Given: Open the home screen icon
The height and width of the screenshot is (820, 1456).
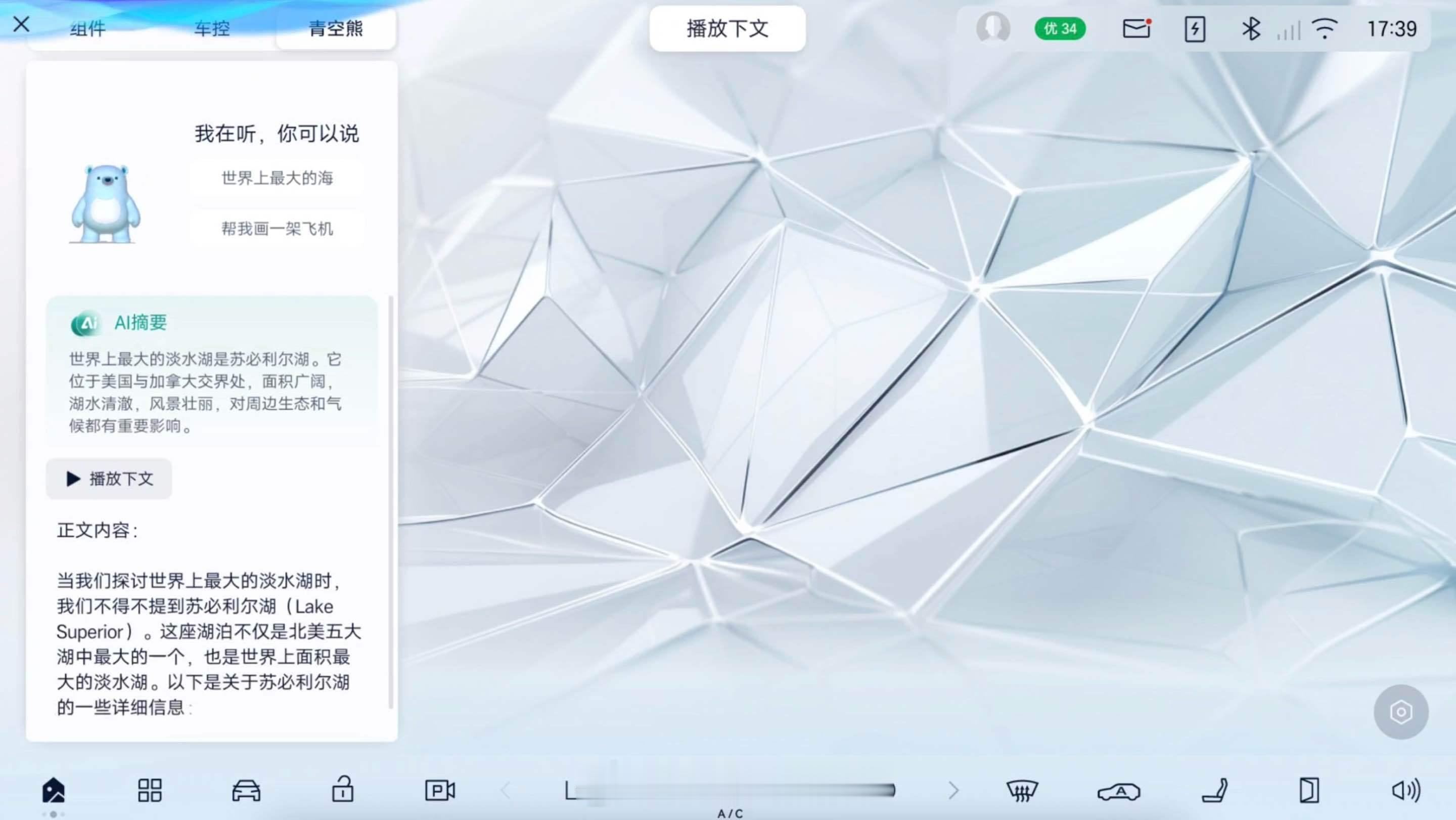Looking at the screenshot, I should [54, 790].
